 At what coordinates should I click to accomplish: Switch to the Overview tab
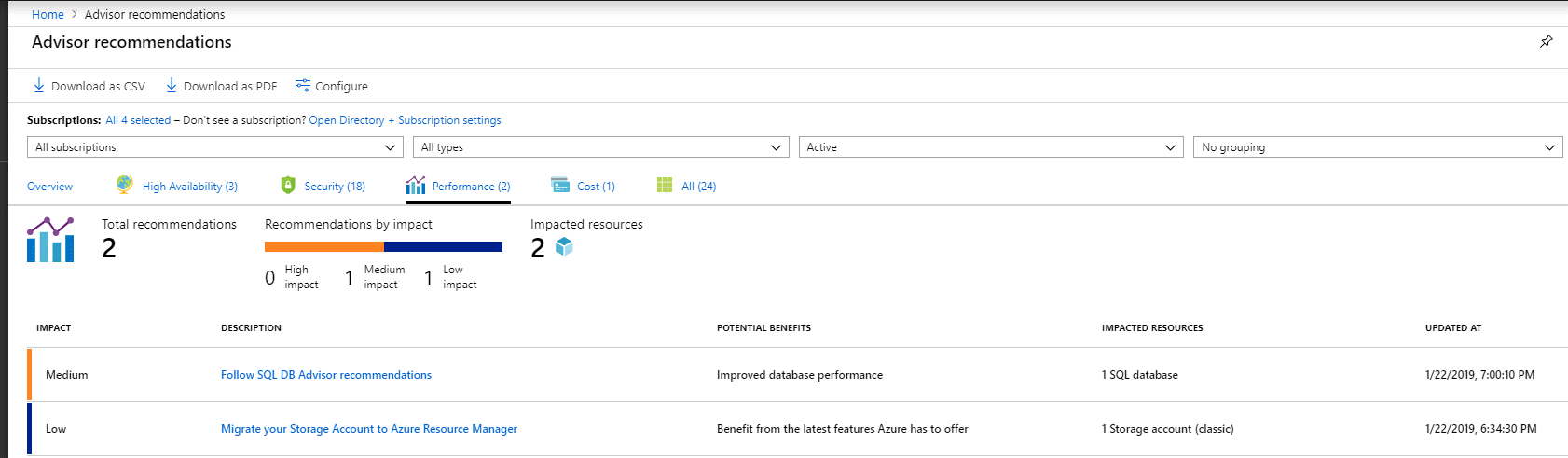coord(50,187)
